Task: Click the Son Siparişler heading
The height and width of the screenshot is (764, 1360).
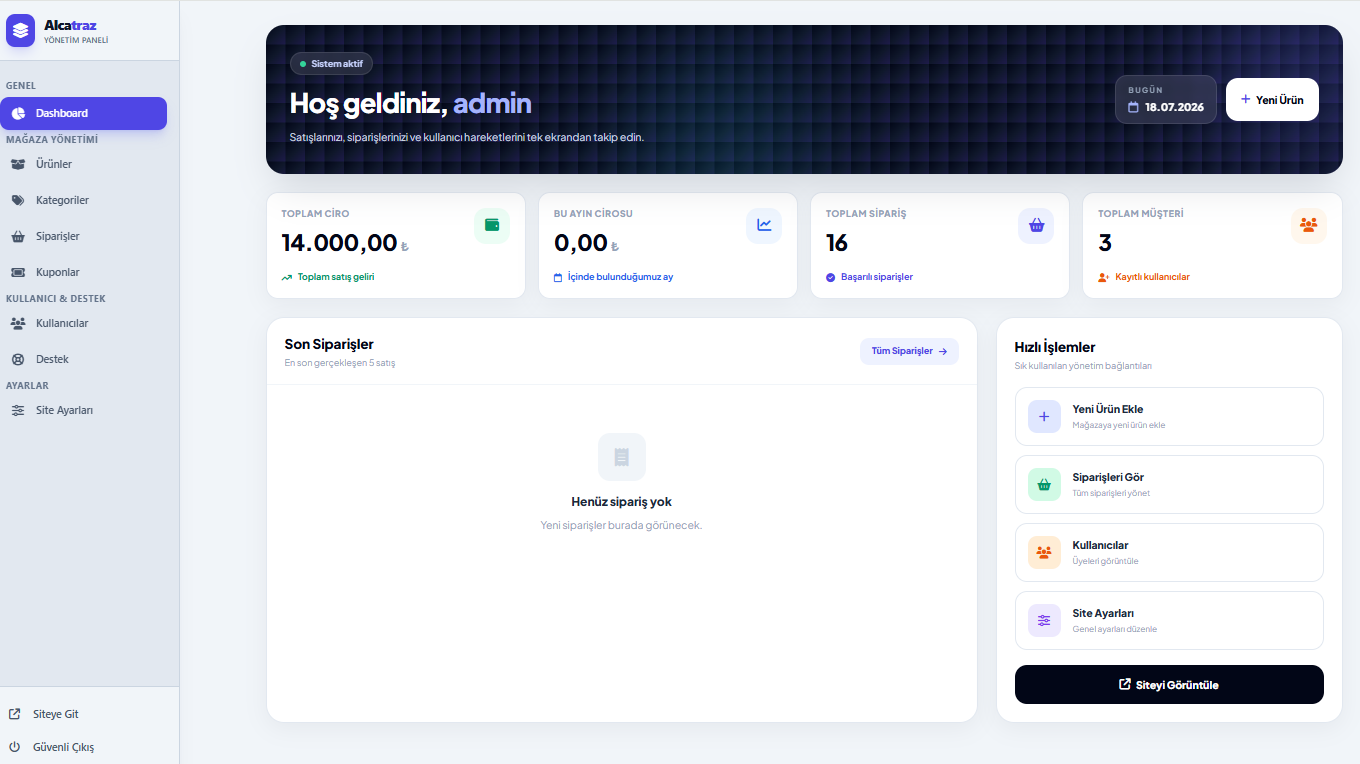Action: pyautogui.click(x=329, y=344)
